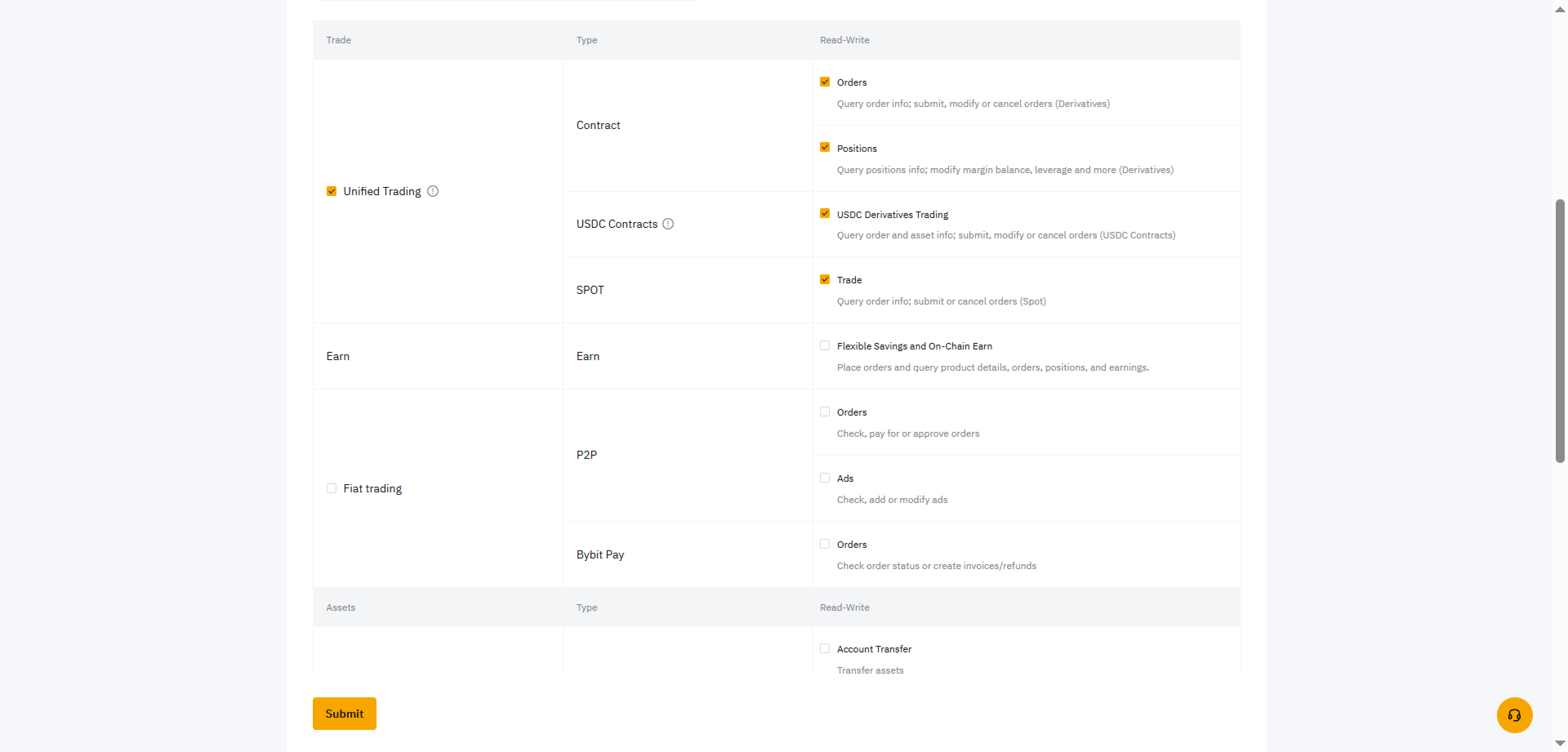Click info icon beside USDC Contracts
The height and width of the screenshot is (752, 1568).
coord(668,224)
